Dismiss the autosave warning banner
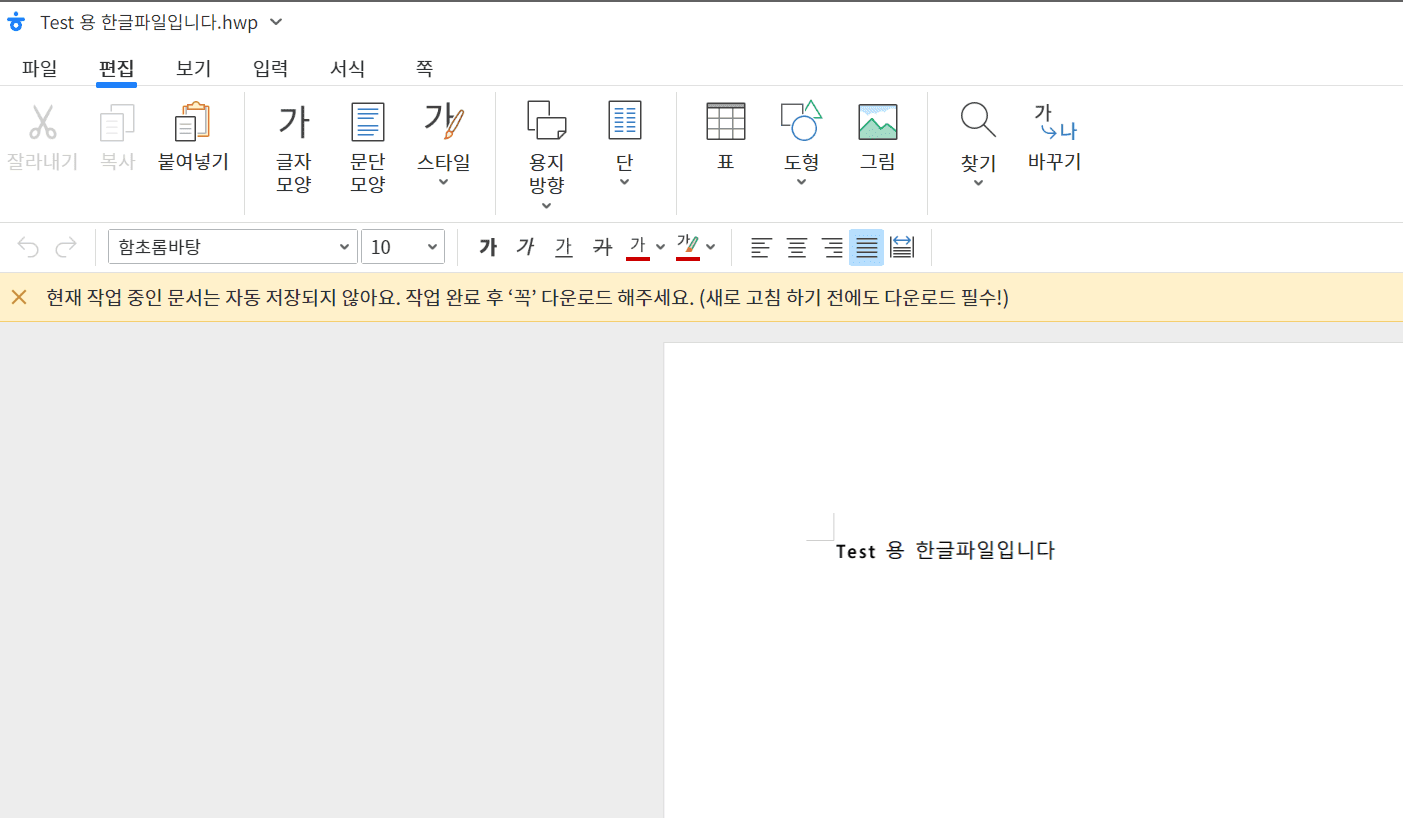 [x=18, y=296]
